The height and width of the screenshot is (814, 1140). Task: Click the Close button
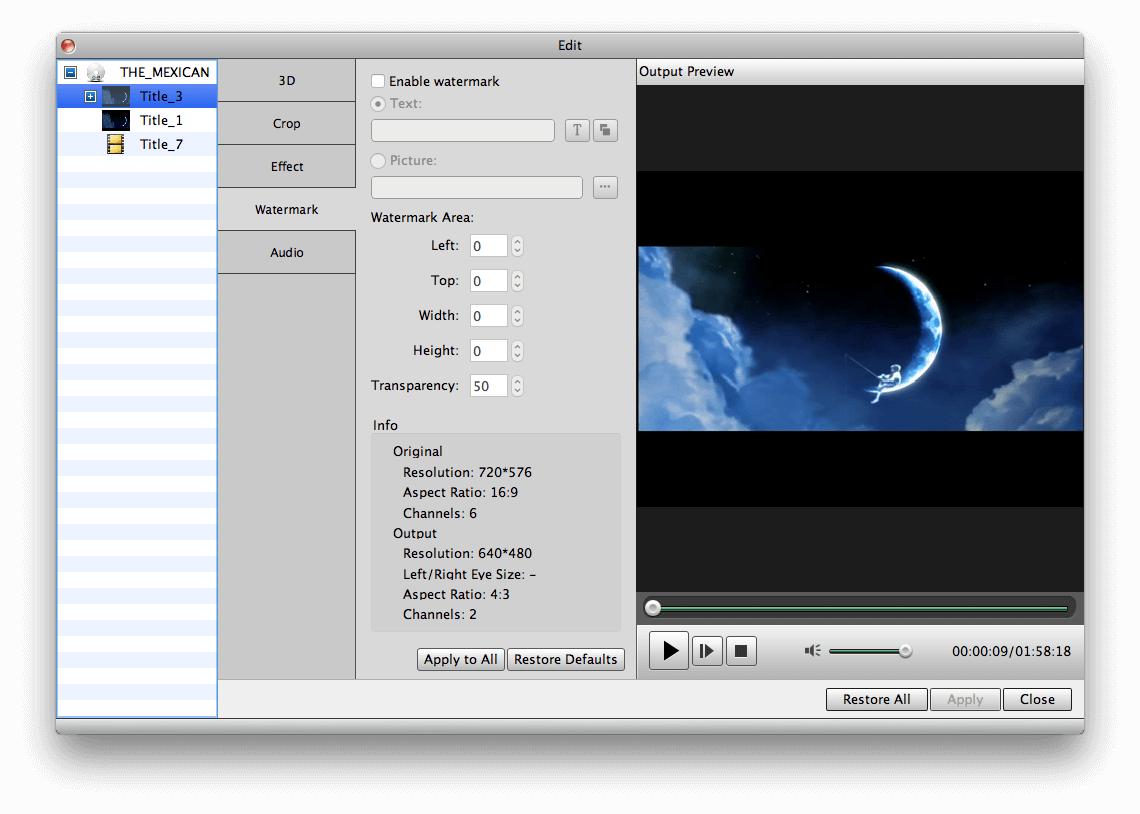(1037, 699)
